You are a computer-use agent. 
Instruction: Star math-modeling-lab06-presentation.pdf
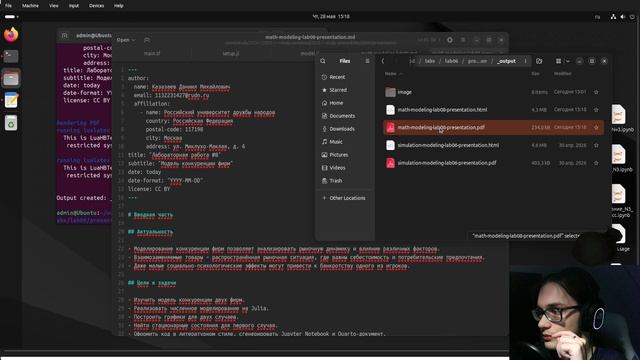(x=596, y=127)
